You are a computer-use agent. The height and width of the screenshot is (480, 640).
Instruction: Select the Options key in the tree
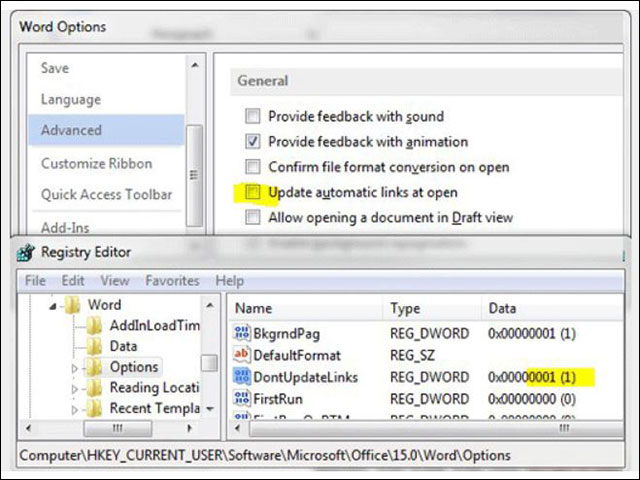134,367
